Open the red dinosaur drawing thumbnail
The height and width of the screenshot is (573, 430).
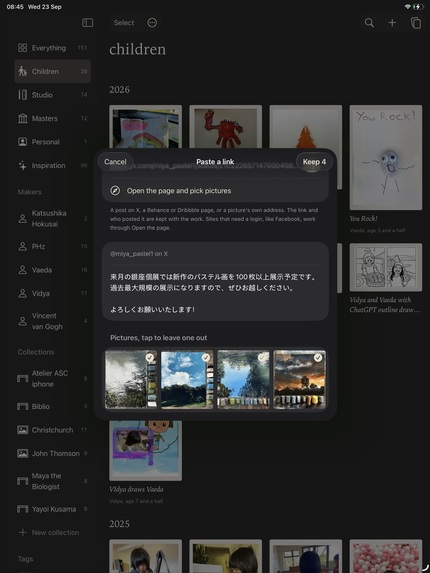coord(225,127)
